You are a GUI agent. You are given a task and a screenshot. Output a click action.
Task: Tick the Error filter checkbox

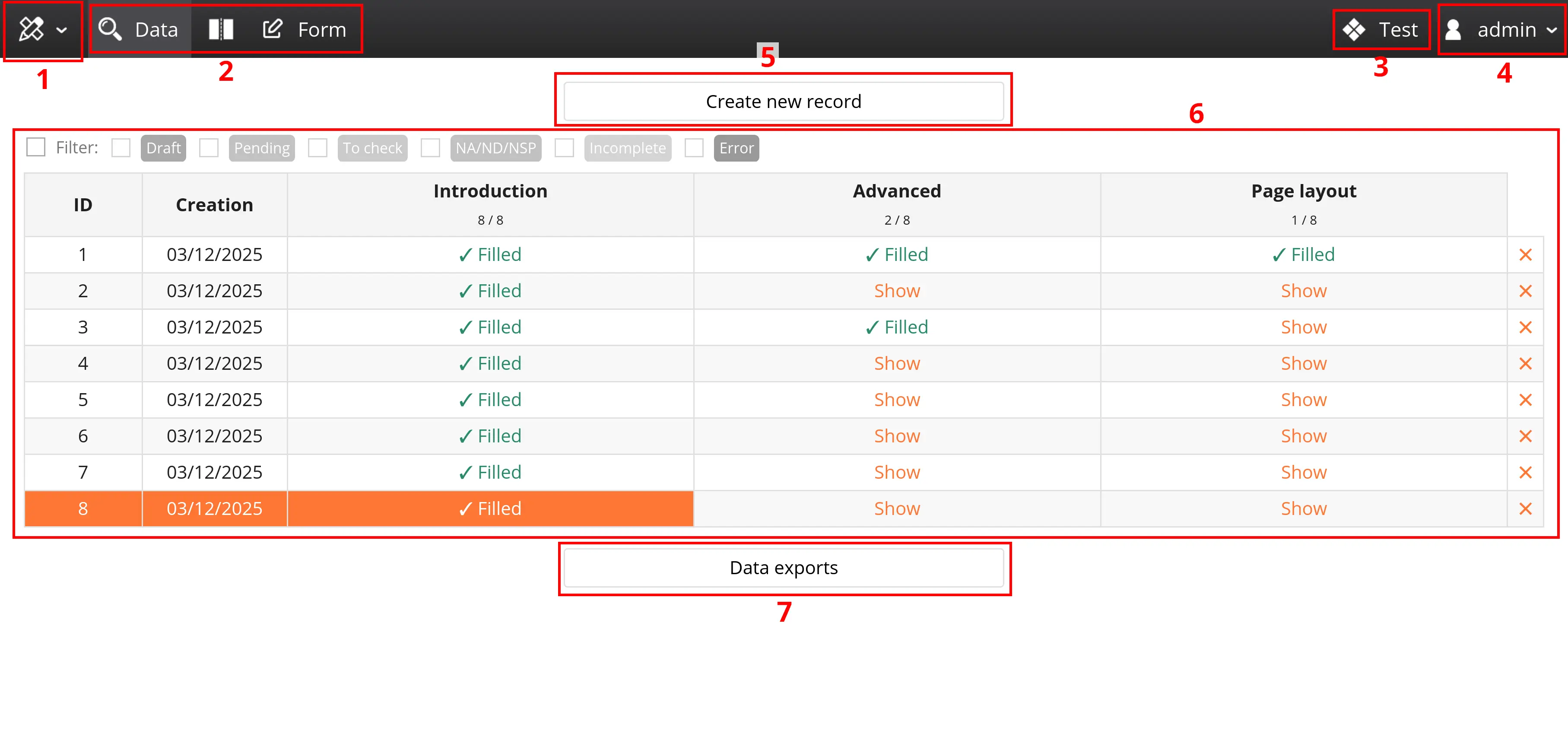click(694, 148)
